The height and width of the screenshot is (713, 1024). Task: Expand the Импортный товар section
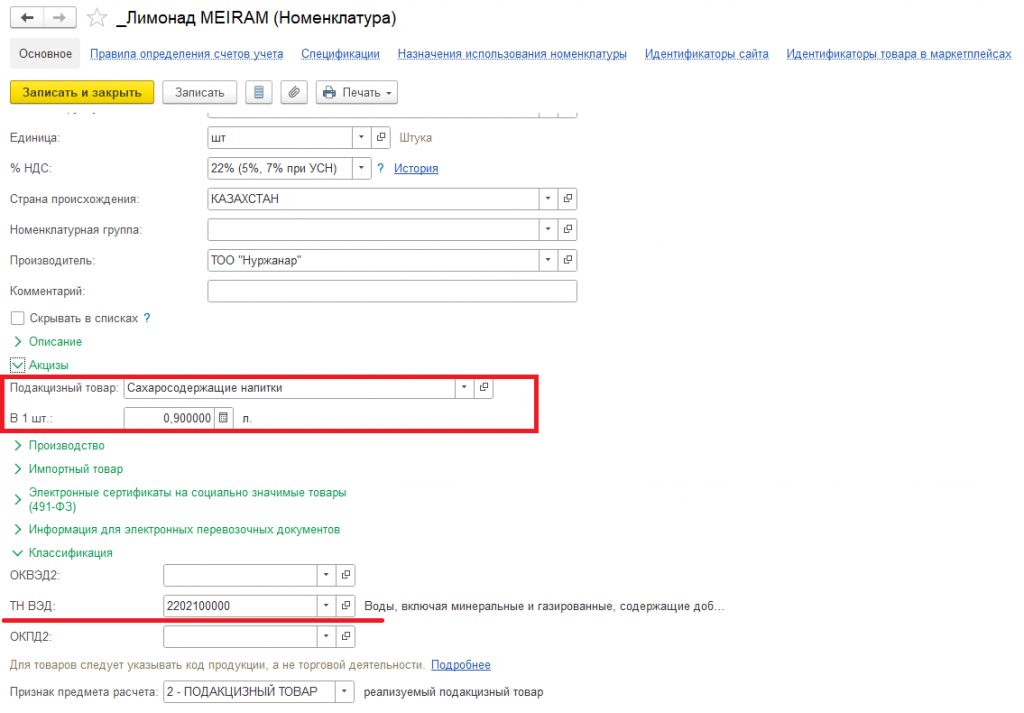[68, 469]
